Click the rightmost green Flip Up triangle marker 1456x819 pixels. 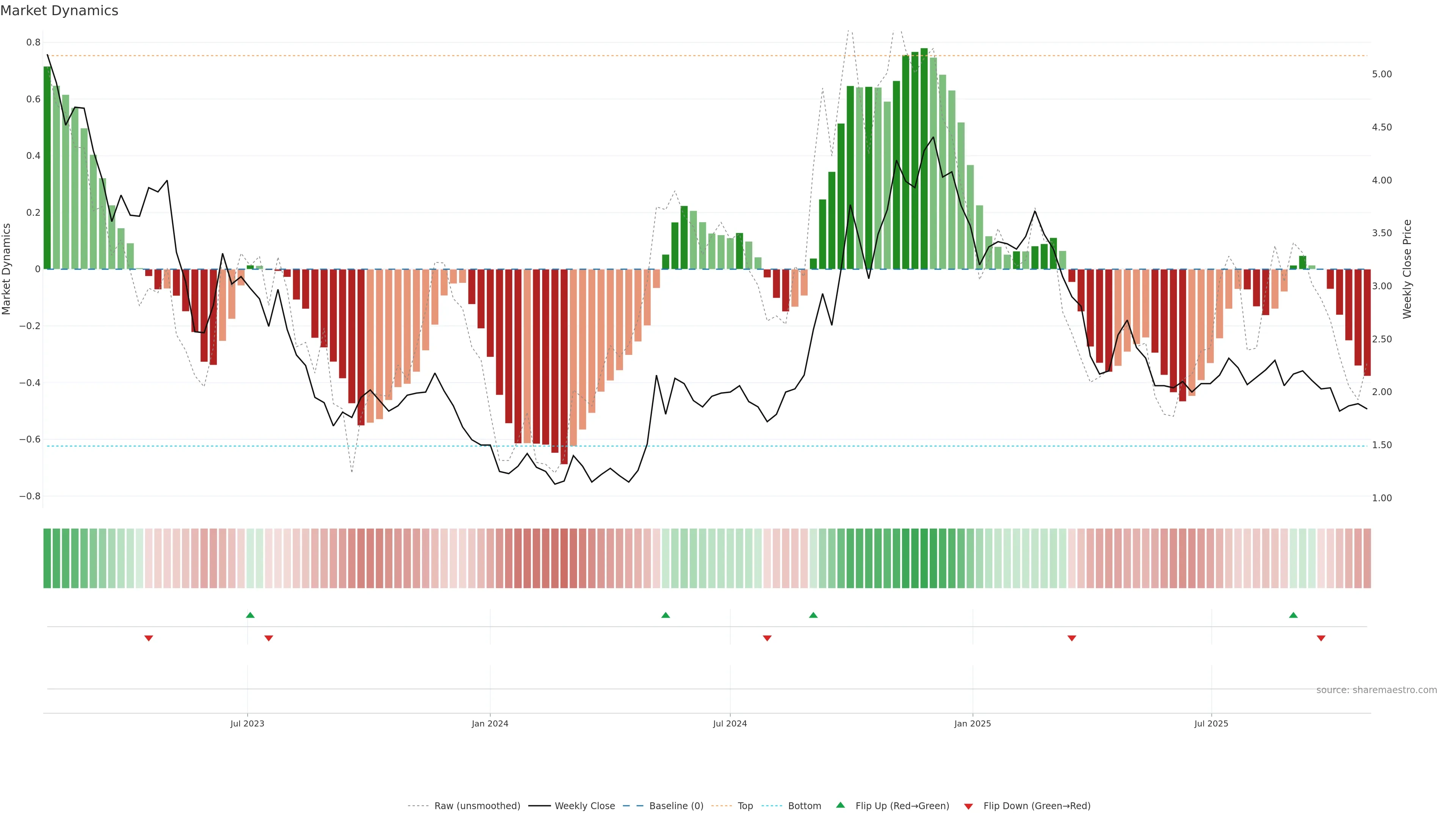pyautogui.click(x=1293, y=615)
